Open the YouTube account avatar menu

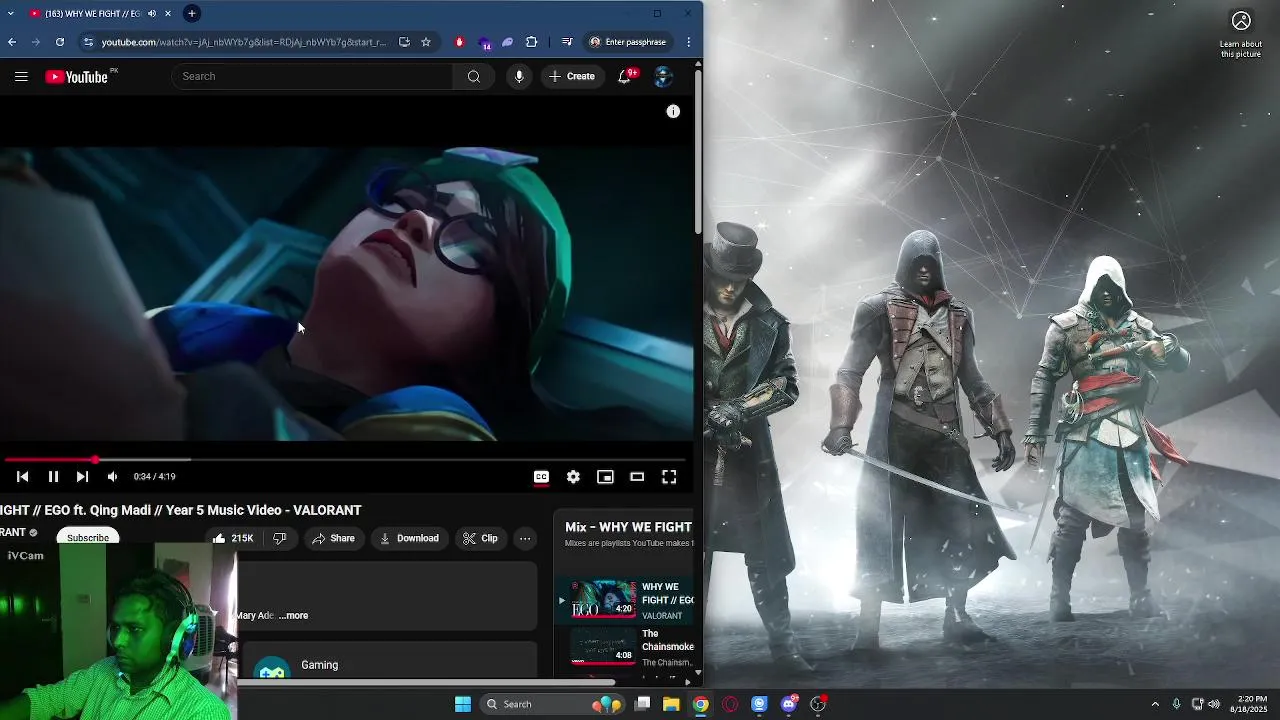tap(662, 76)
